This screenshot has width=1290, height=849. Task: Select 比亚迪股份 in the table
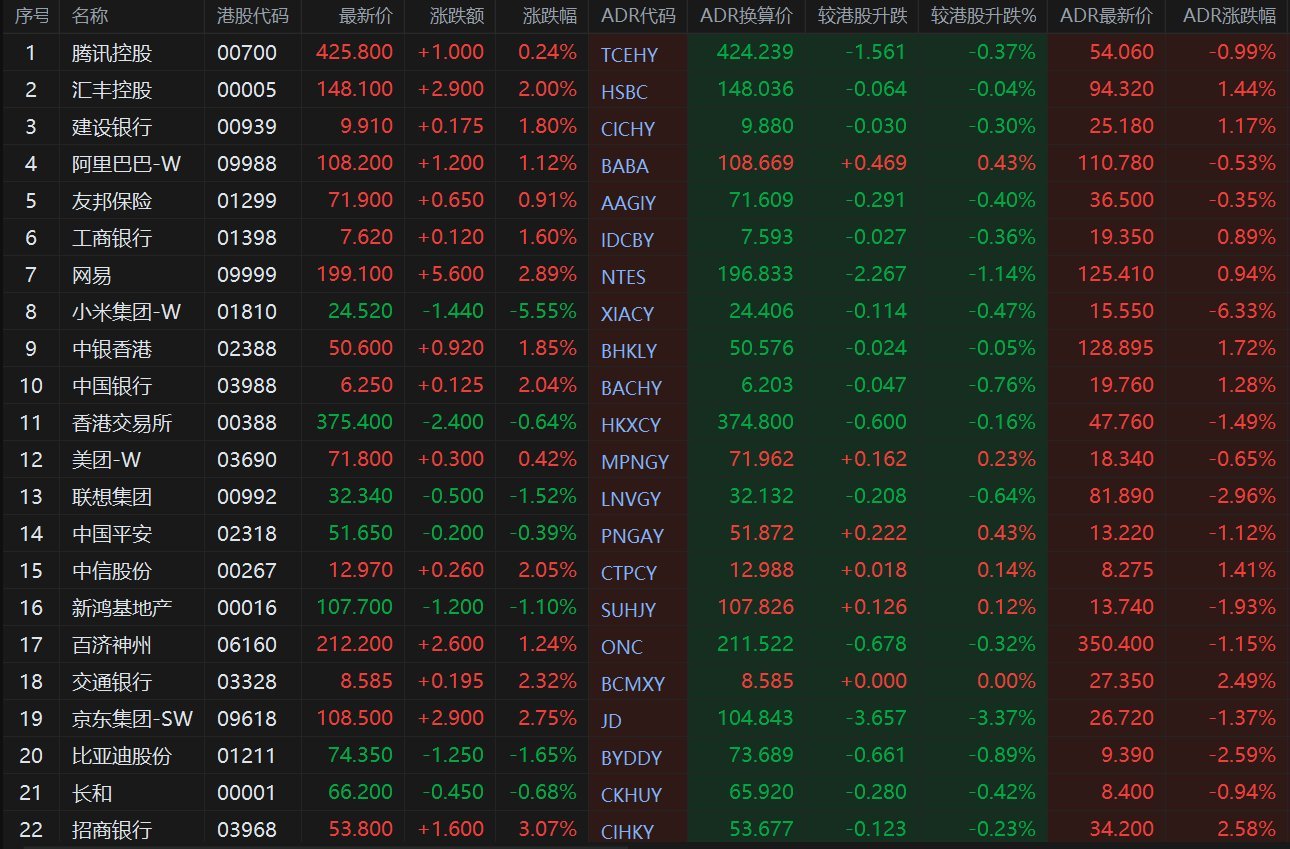[x=122, y=755]
